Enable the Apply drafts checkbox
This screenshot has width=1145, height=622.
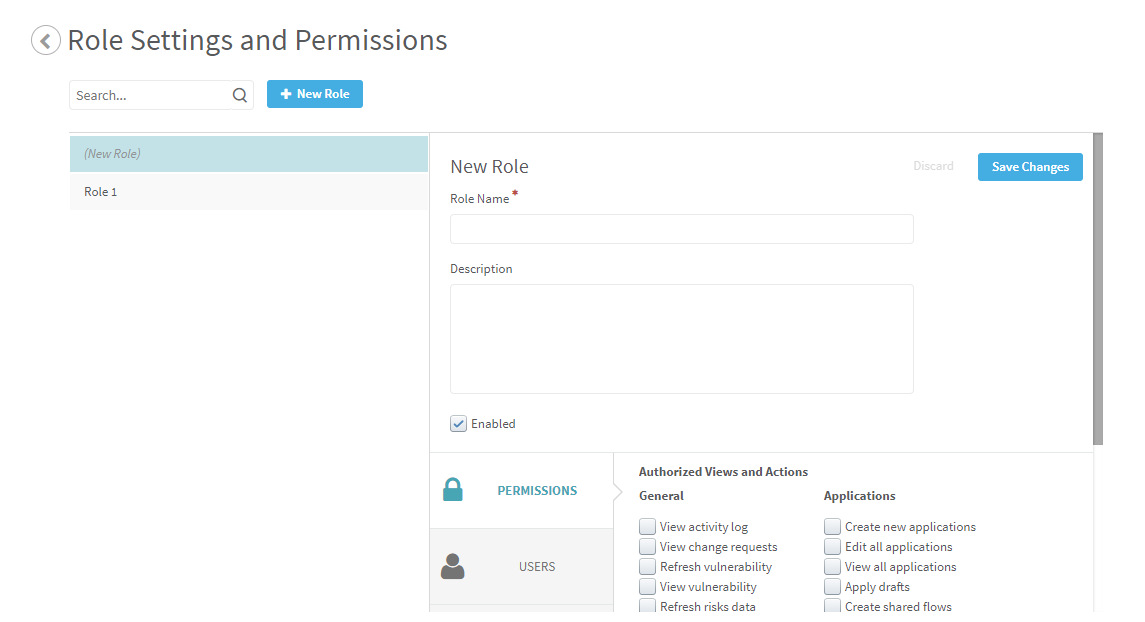[833, 587]
